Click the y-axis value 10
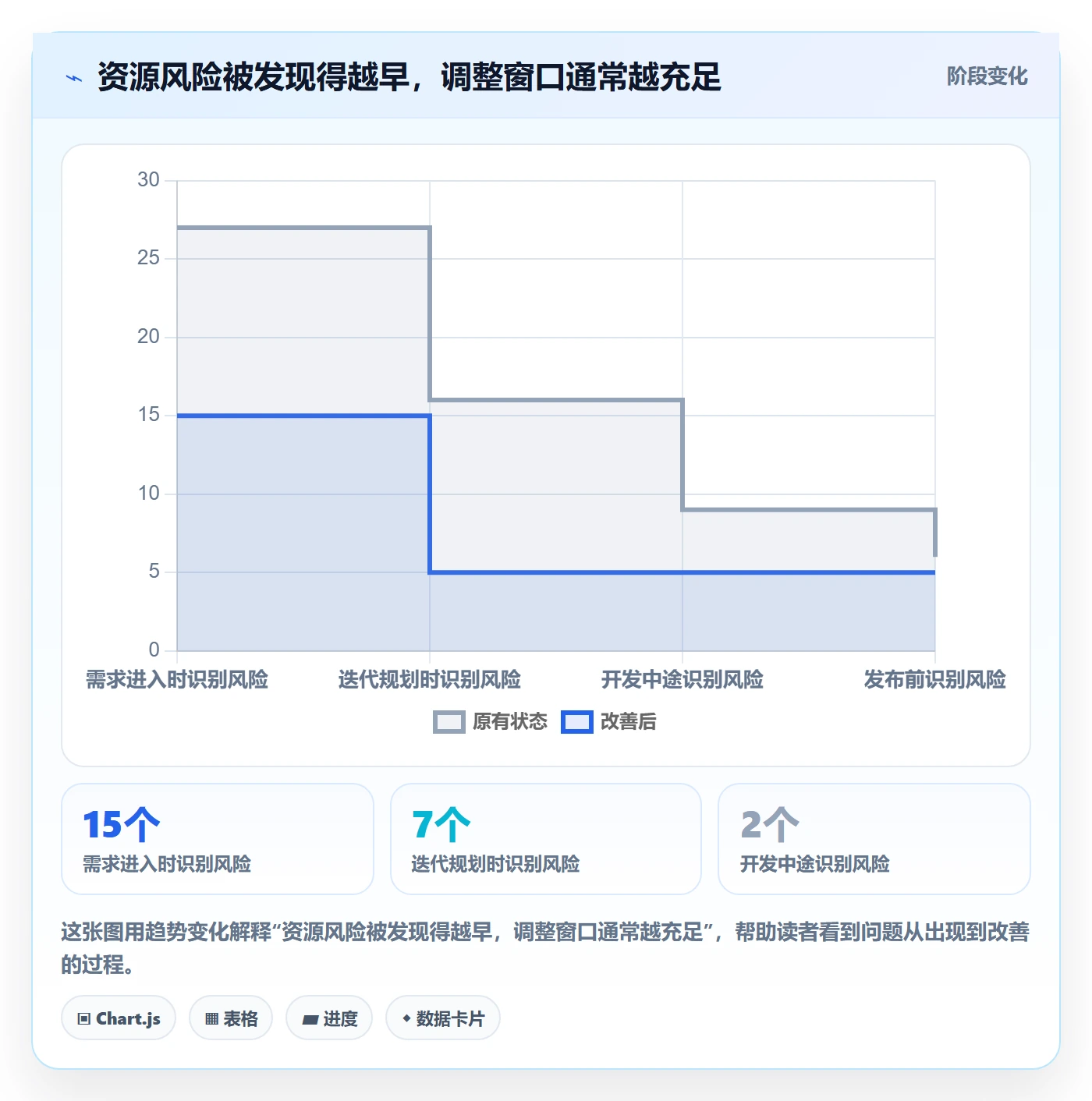 point(148,494)
